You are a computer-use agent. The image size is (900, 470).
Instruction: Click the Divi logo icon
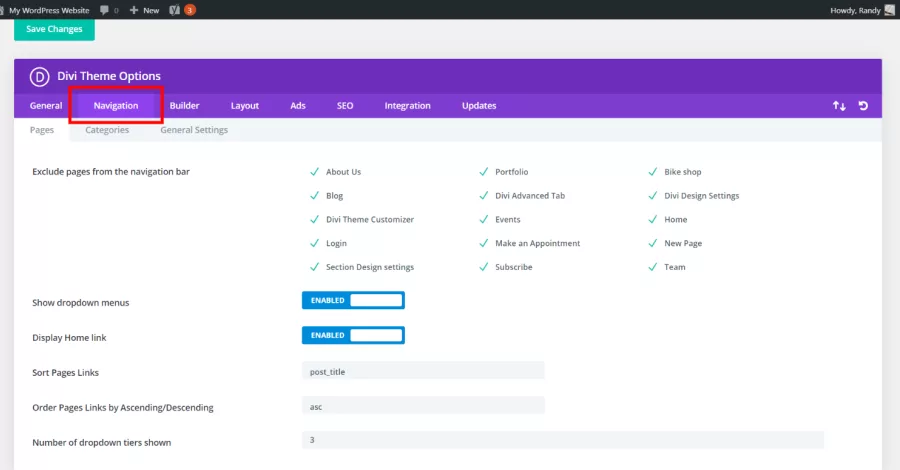(40, 76)
